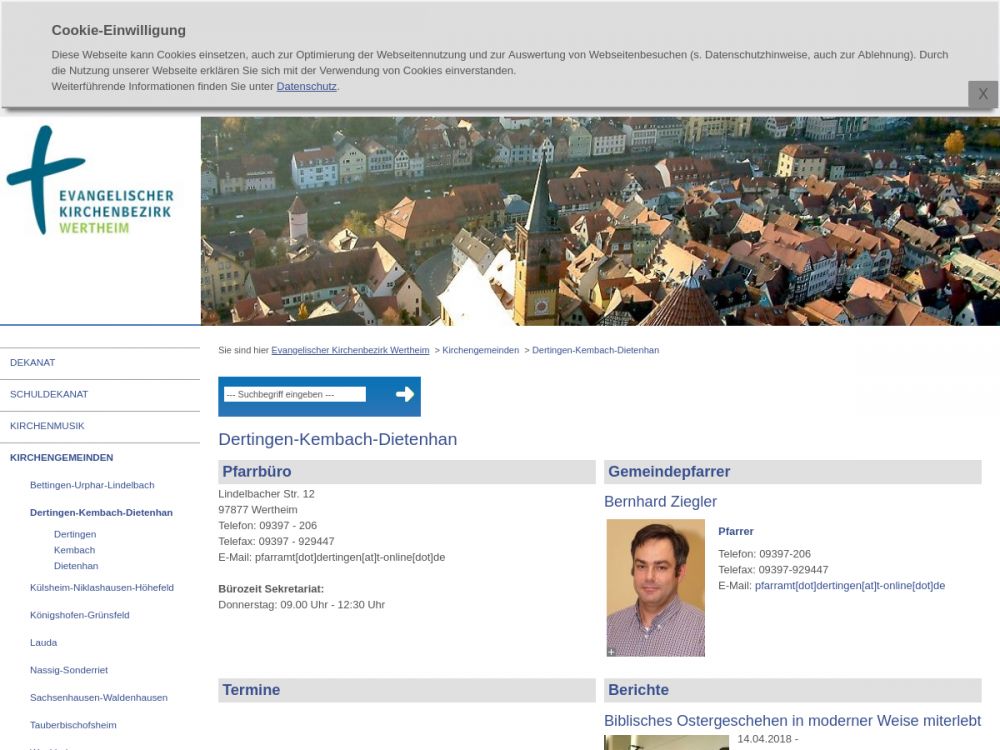Click into the Suchbegriff search field
This screenshot has height=750, width=1000.
pos(294,394)
